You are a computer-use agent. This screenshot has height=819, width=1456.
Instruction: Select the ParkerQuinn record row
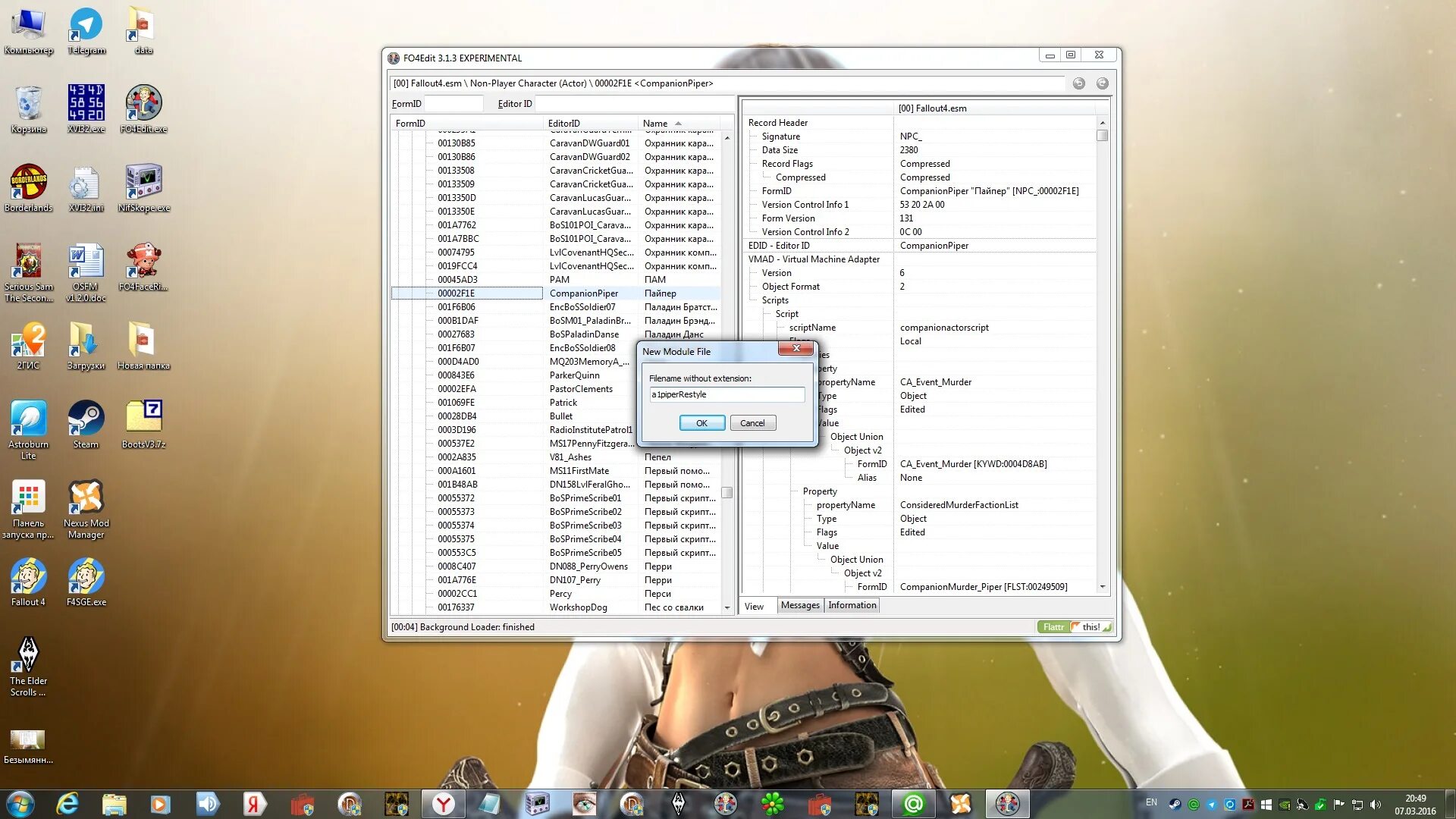click(556, 375)
